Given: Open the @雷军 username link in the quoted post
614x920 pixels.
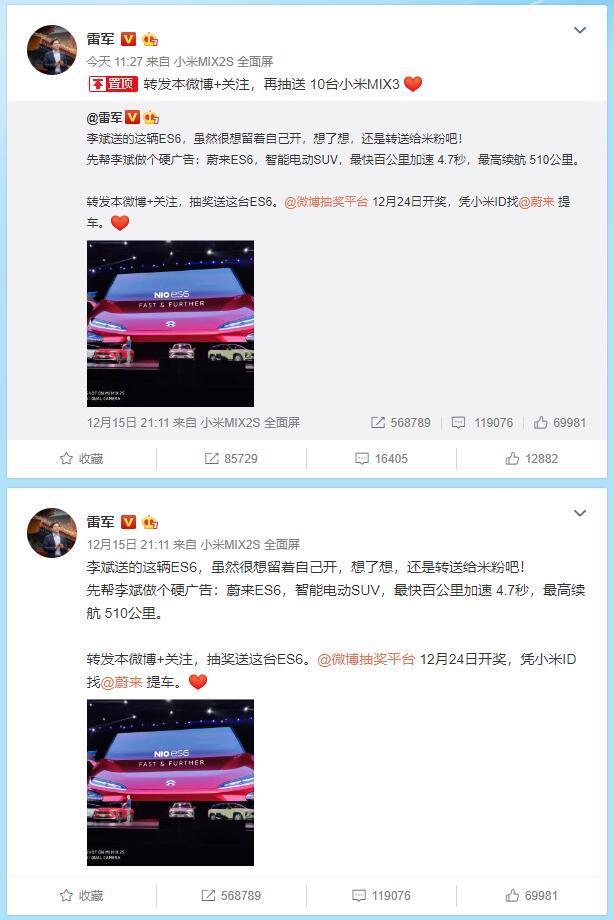Looking at the screenshot, I should (x=104, y=117).
